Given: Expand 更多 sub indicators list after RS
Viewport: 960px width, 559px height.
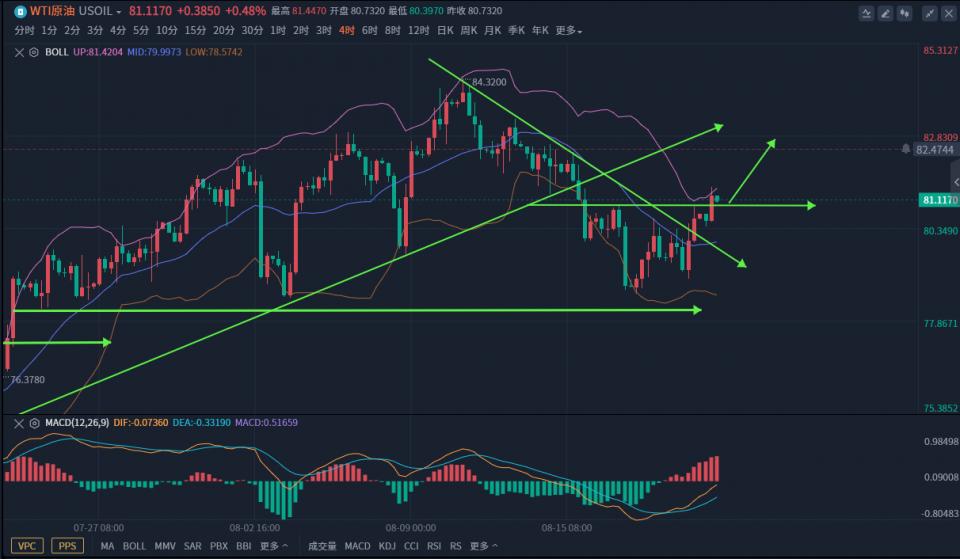Looking at the screenshot, I should (x=483, y=546).
